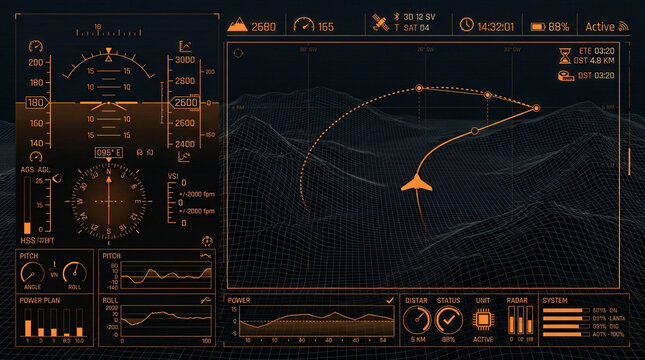645x360 pixels.
Task: Click the POWER area graph
Action: (x=317, y=321)
